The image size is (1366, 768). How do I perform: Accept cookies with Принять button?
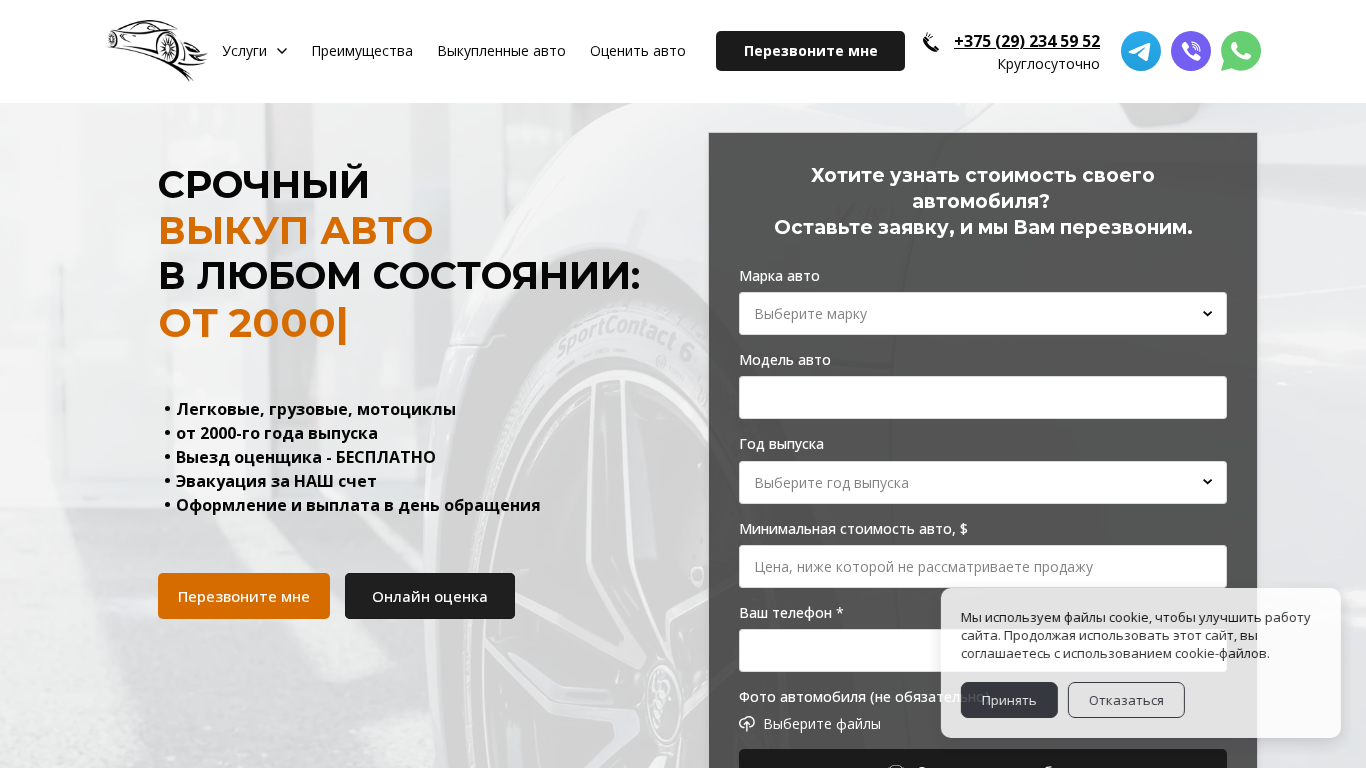click(1009, 700)
